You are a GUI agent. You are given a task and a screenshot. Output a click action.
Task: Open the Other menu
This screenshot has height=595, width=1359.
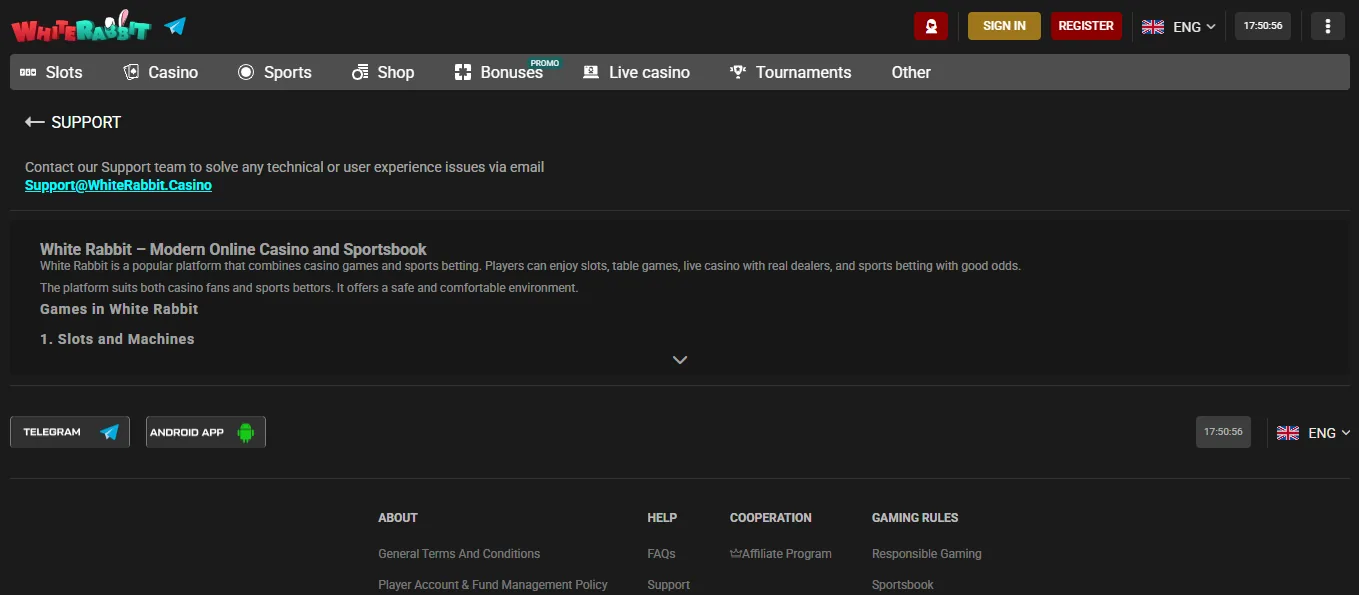(x=911, y=72)
